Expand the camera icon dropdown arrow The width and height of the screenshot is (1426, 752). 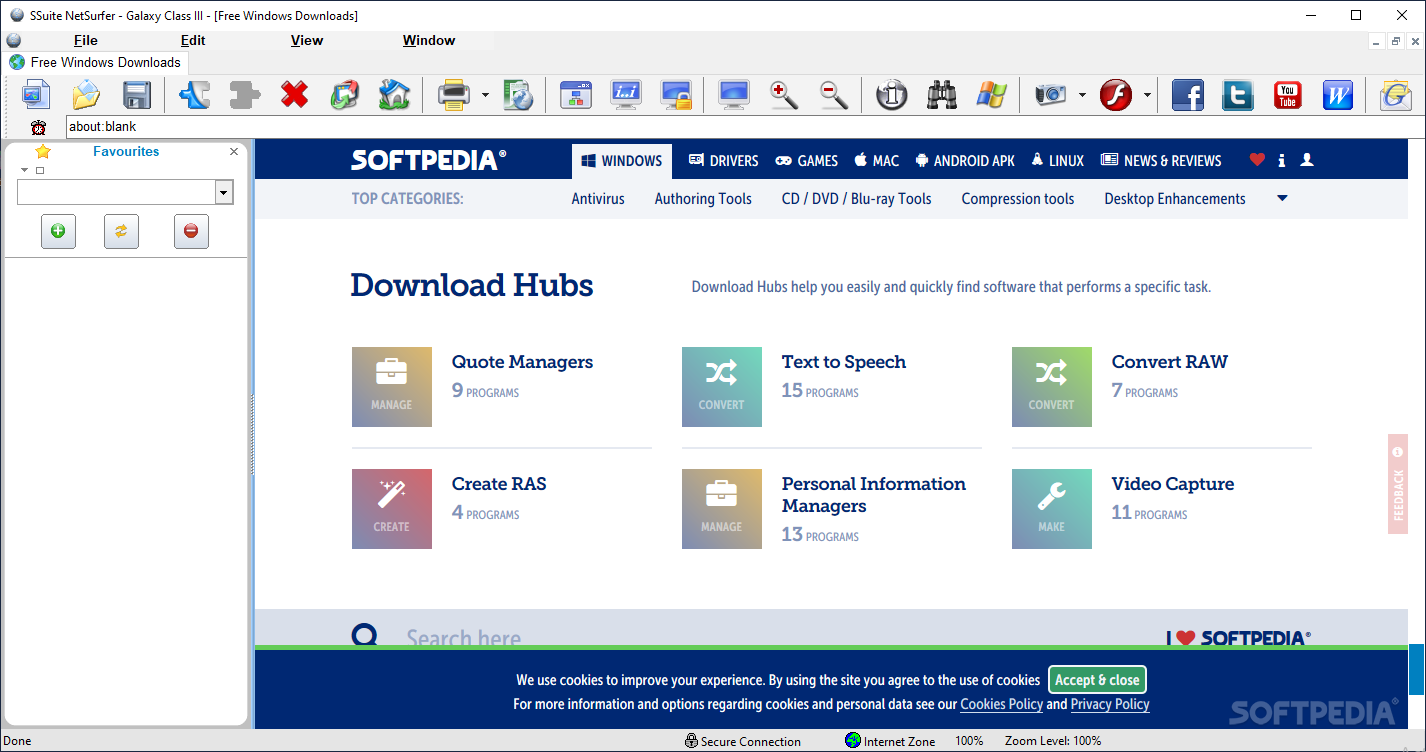1082,96
